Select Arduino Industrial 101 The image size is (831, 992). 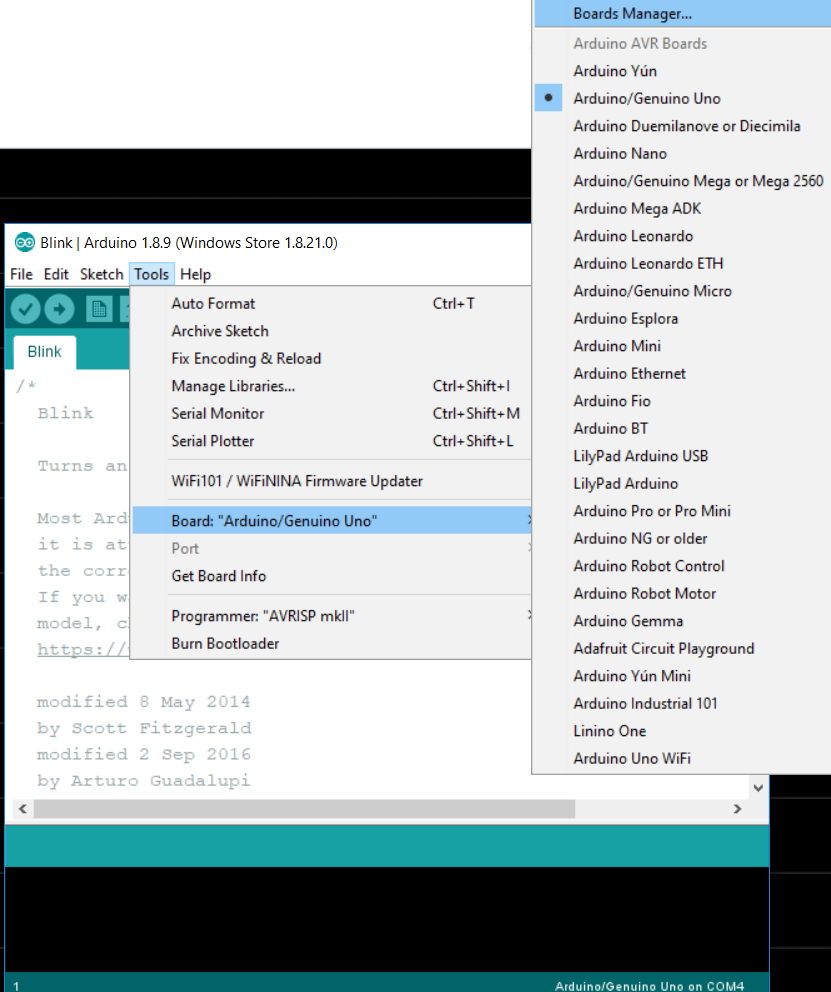tap(682, 704)
